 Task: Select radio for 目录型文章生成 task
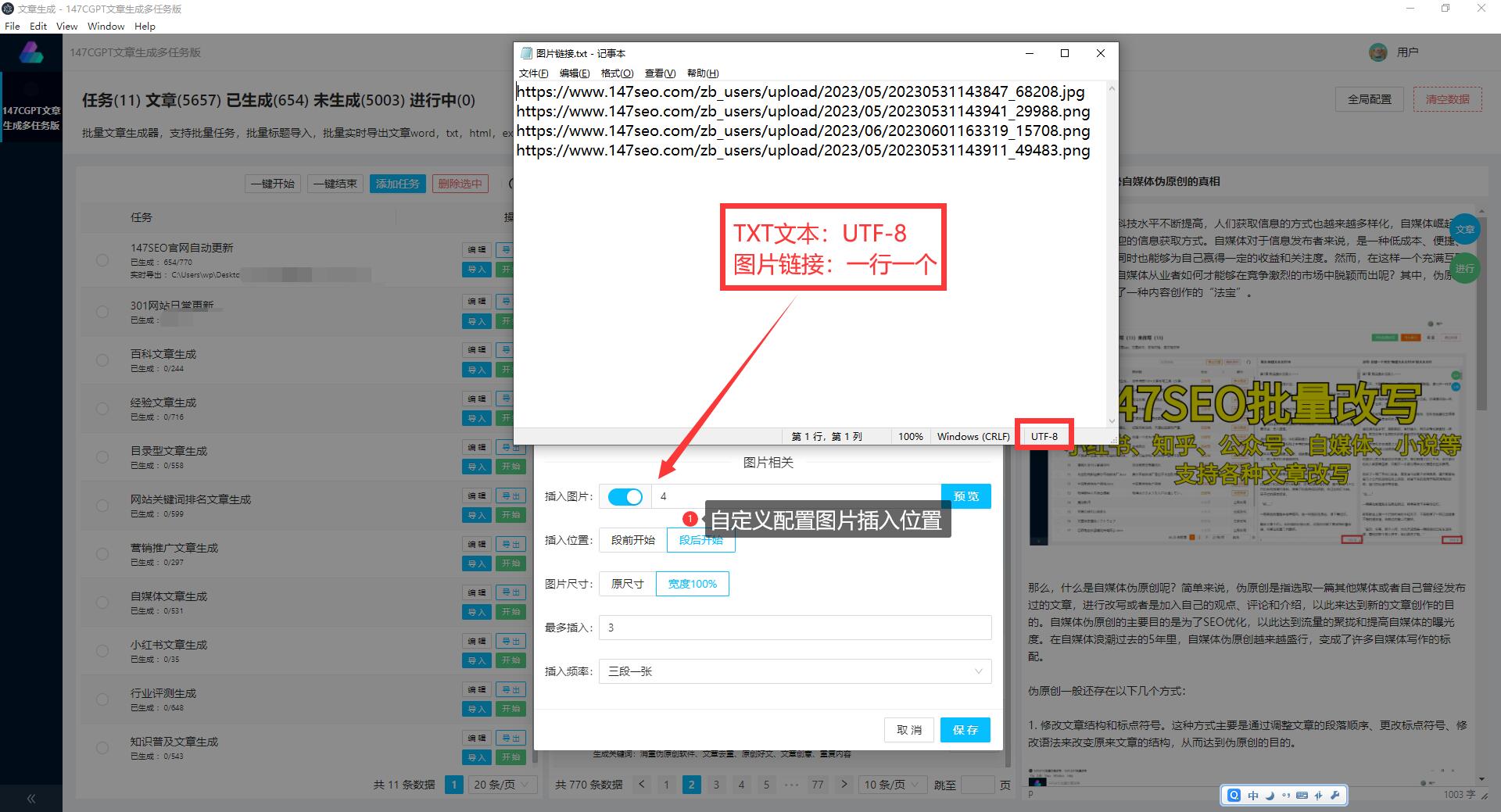tap(102, 457)
